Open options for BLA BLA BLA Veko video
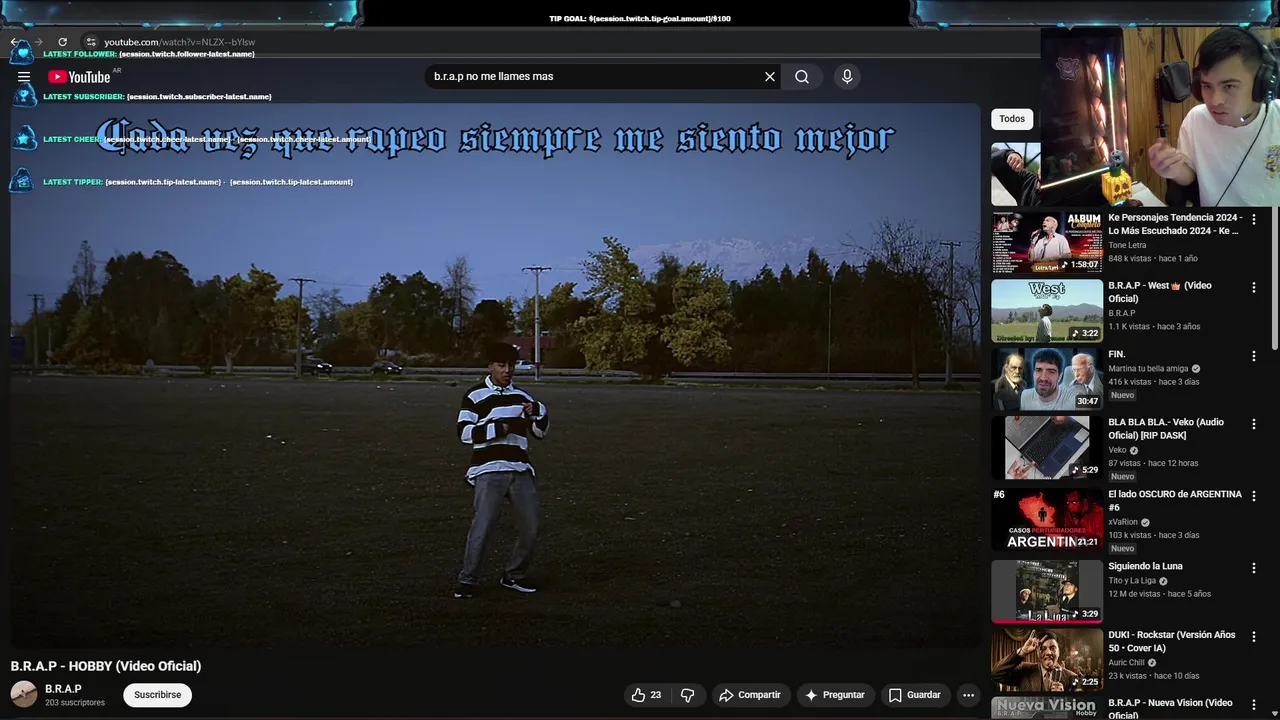 (1254, 423)
